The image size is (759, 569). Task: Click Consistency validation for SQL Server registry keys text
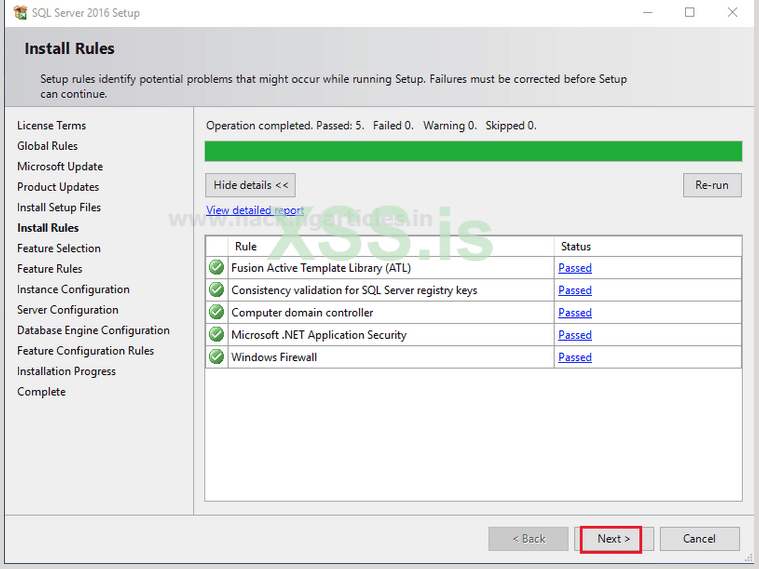coord(354,290)
